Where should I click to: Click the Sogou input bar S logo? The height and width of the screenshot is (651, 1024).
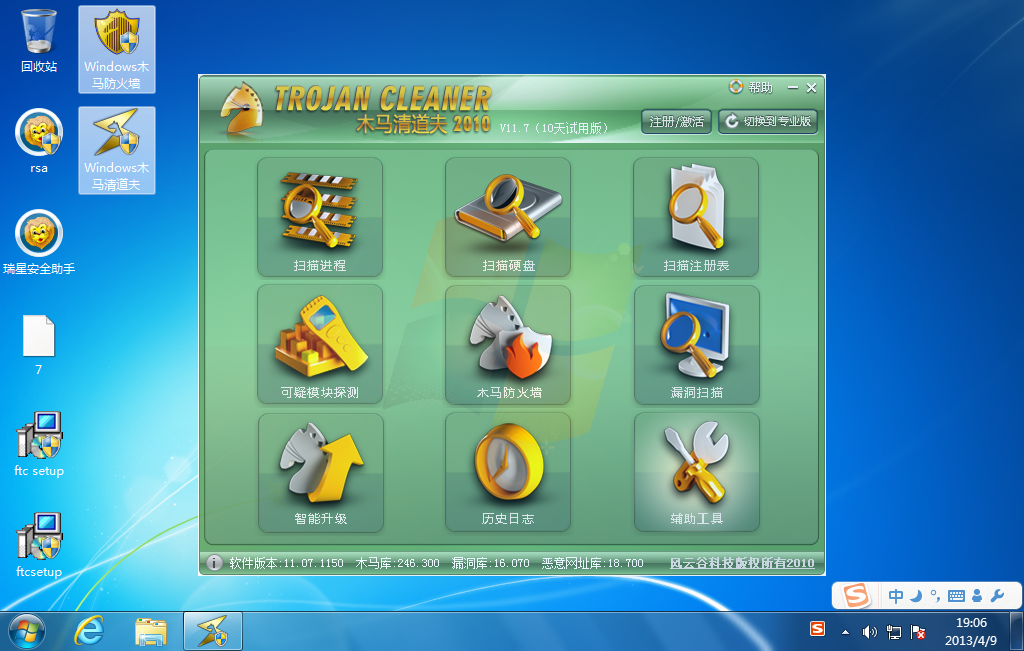[x=856, y=595]
